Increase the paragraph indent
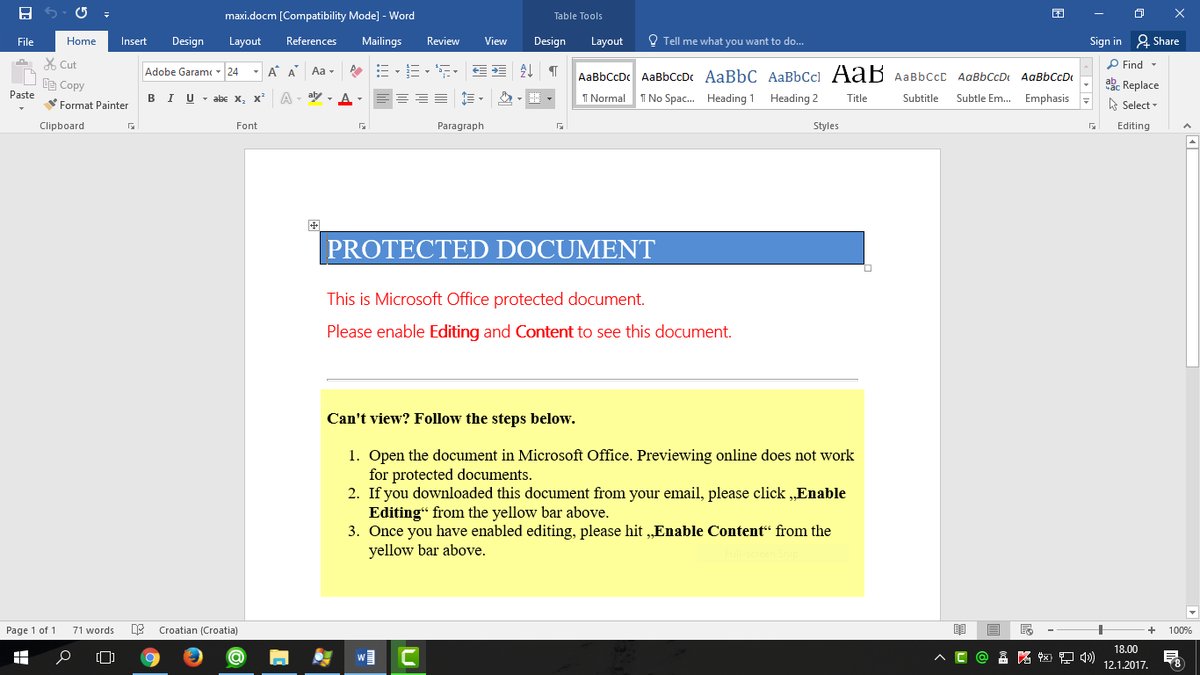Image resolution: width=1200 pixels, height=675 pixels. [x=500, y=72]
